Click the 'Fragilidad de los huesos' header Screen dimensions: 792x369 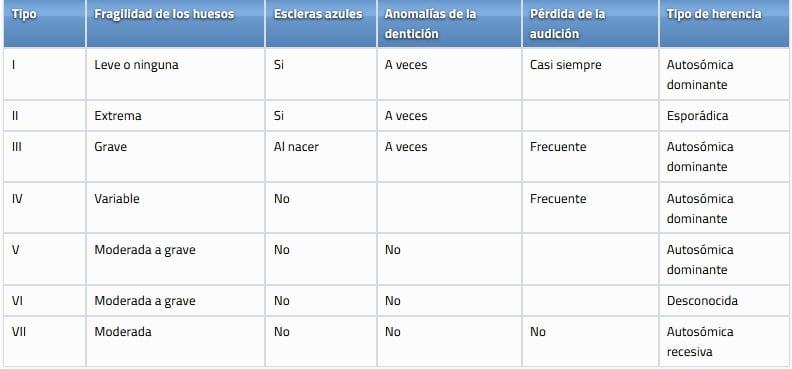pos(164,14)
